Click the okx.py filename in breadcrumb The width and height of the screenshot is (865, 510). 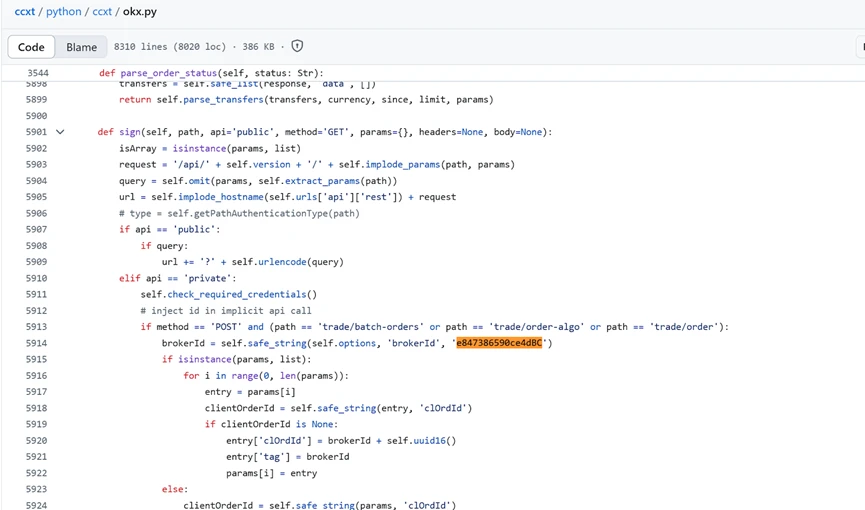point(140,12)
